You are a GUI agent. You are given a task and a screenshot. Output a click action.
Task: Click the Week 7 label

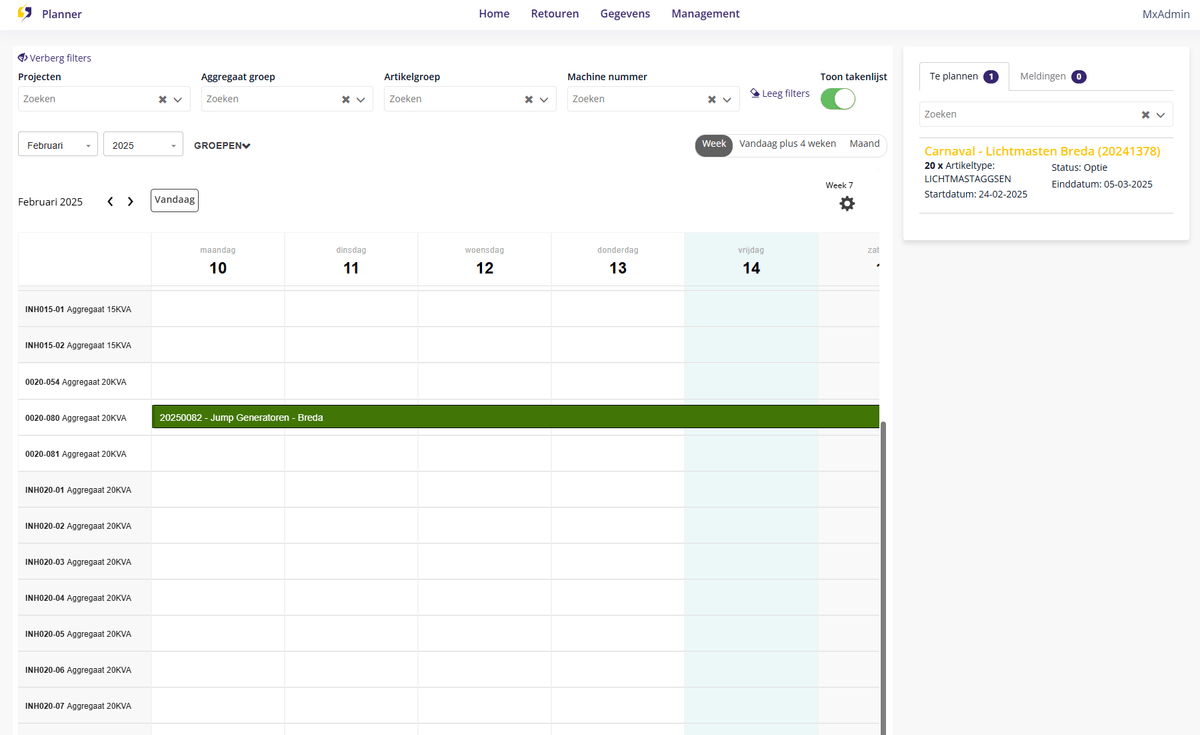[839, 185]
